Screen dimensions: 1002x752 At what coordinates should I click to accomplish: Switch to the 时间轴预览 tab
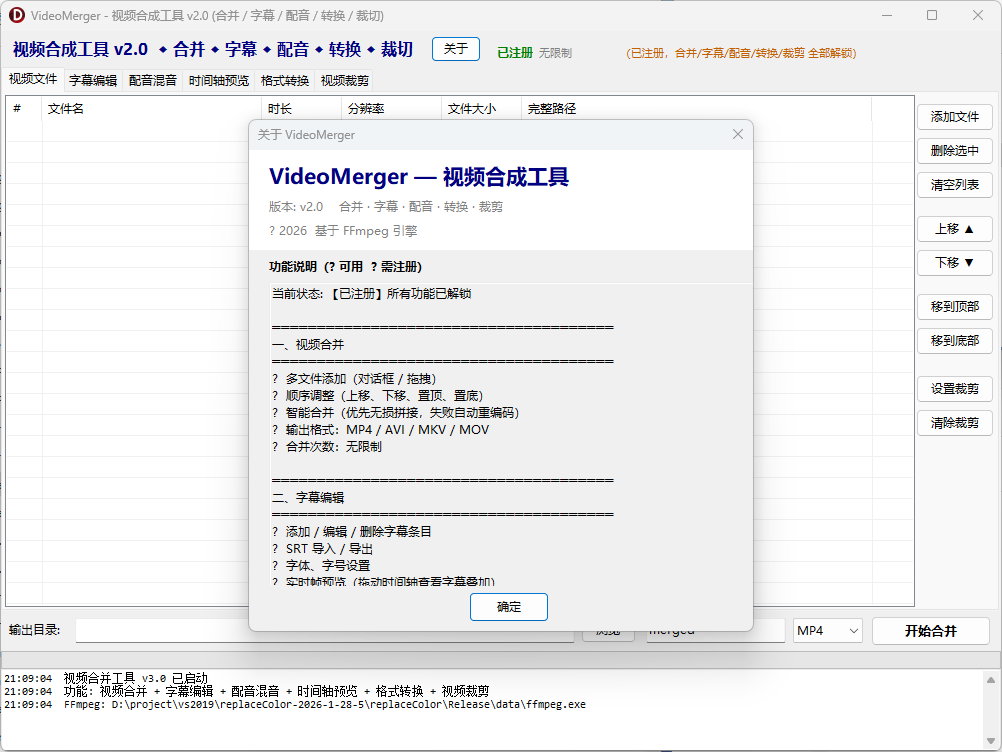click(x=217, y=79)
